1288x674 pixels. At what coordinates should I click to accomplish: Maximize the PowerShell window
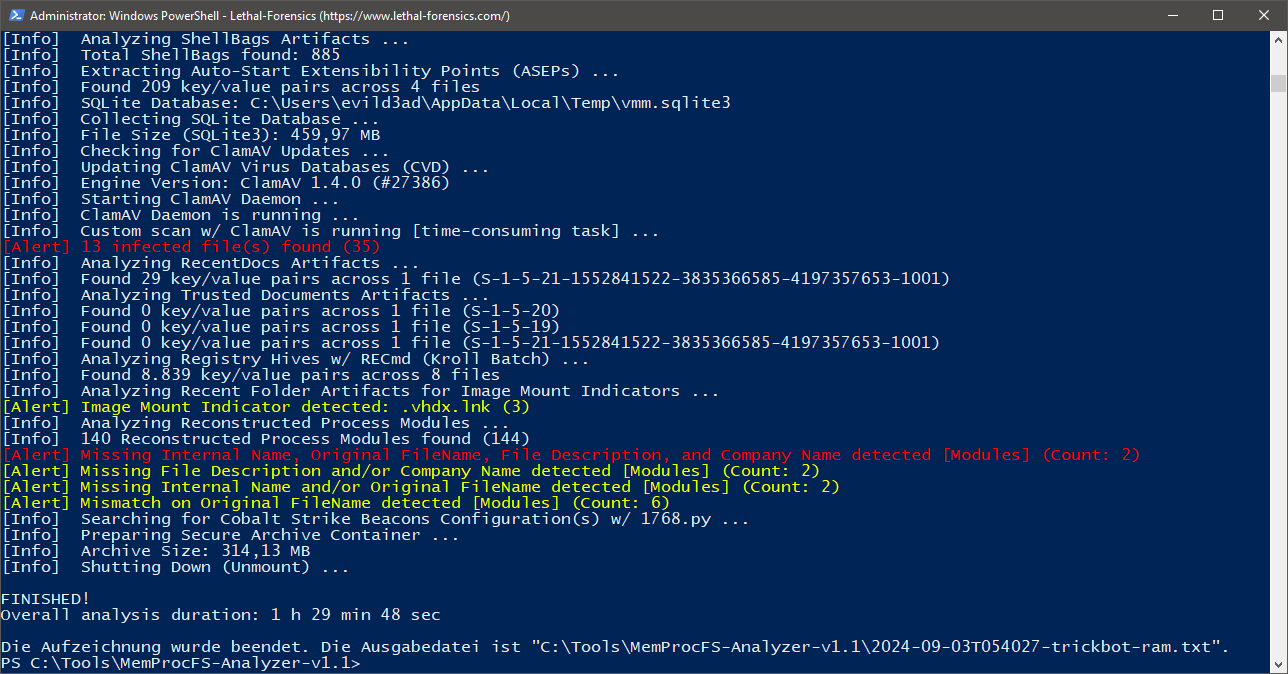[1217, 16]
